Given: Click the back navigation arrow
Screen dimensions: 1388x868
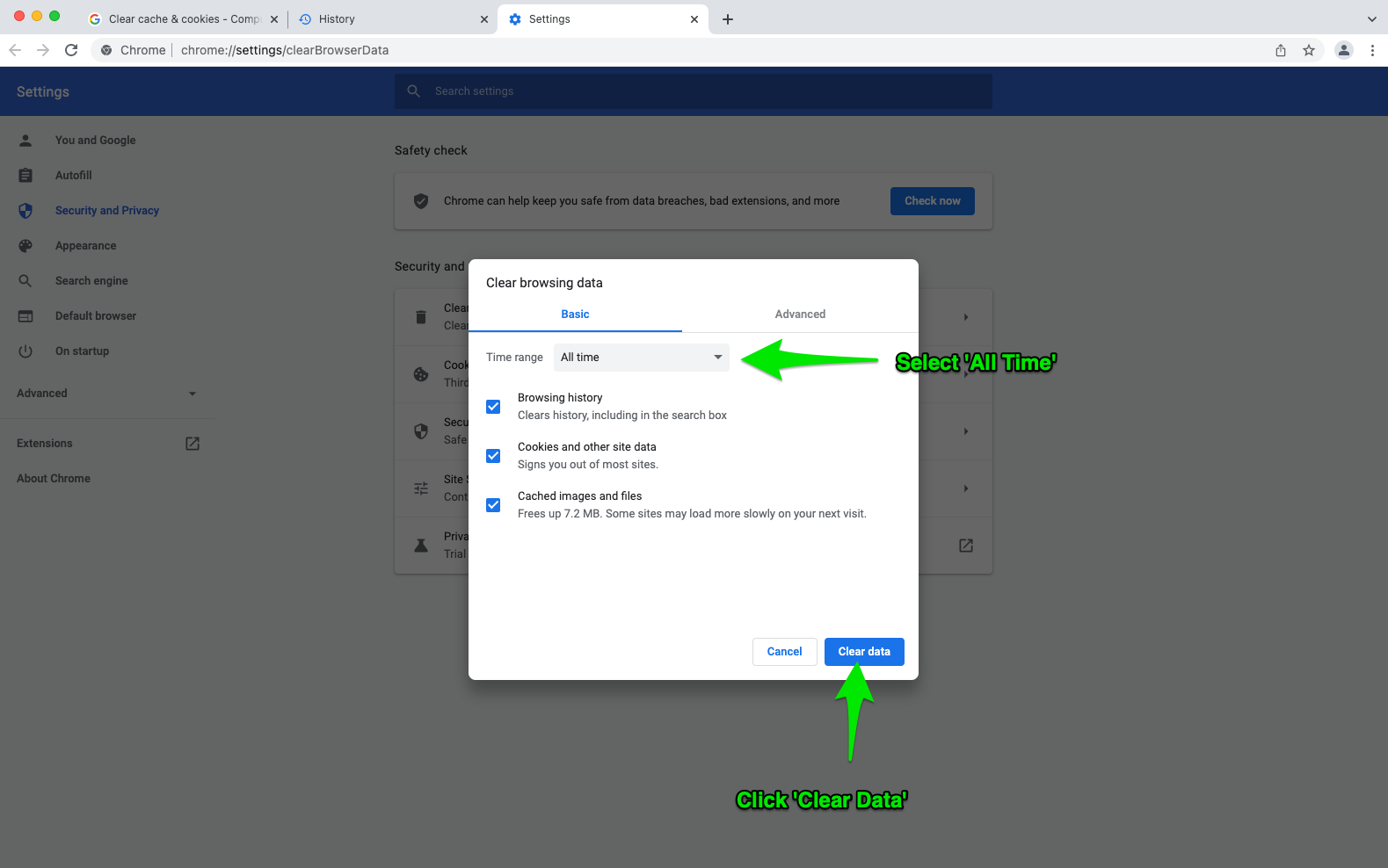Looking at the screenshot, I should point(15,50).
